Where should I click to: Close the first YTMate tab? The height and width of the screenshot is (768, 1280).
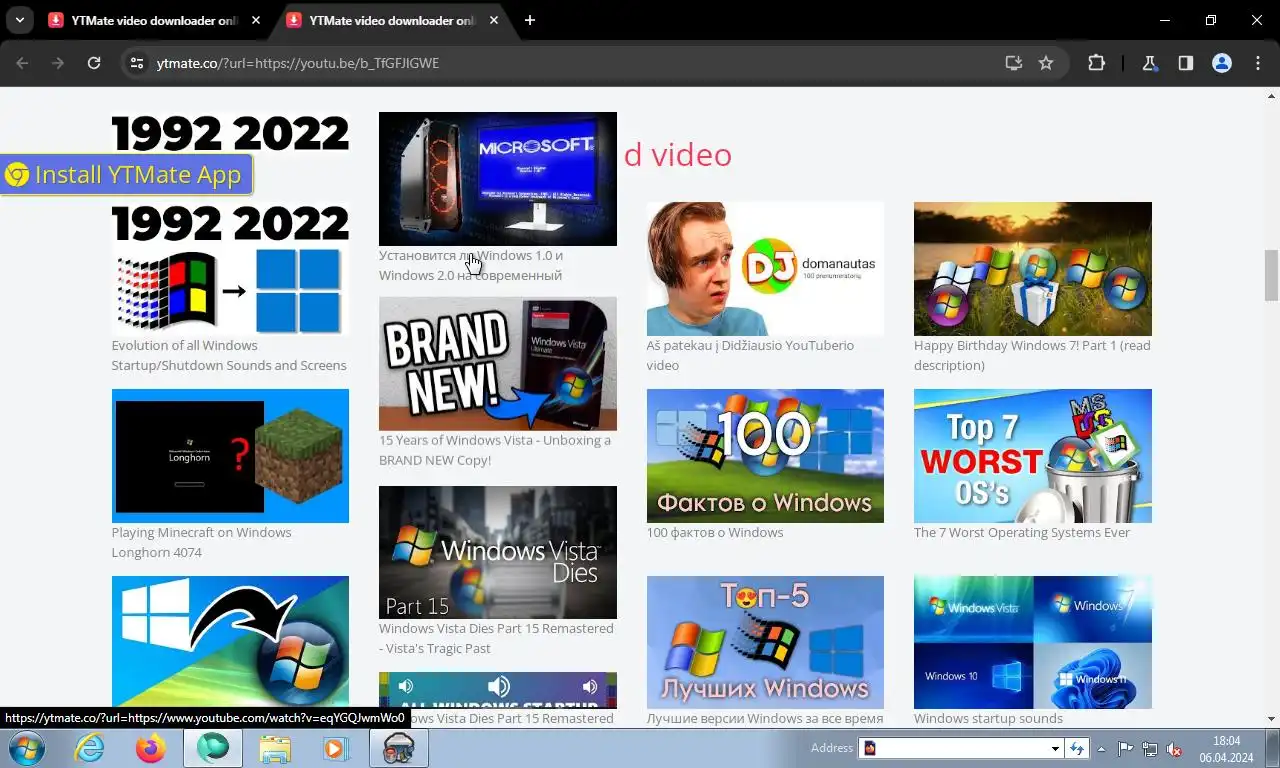[256, 20]
